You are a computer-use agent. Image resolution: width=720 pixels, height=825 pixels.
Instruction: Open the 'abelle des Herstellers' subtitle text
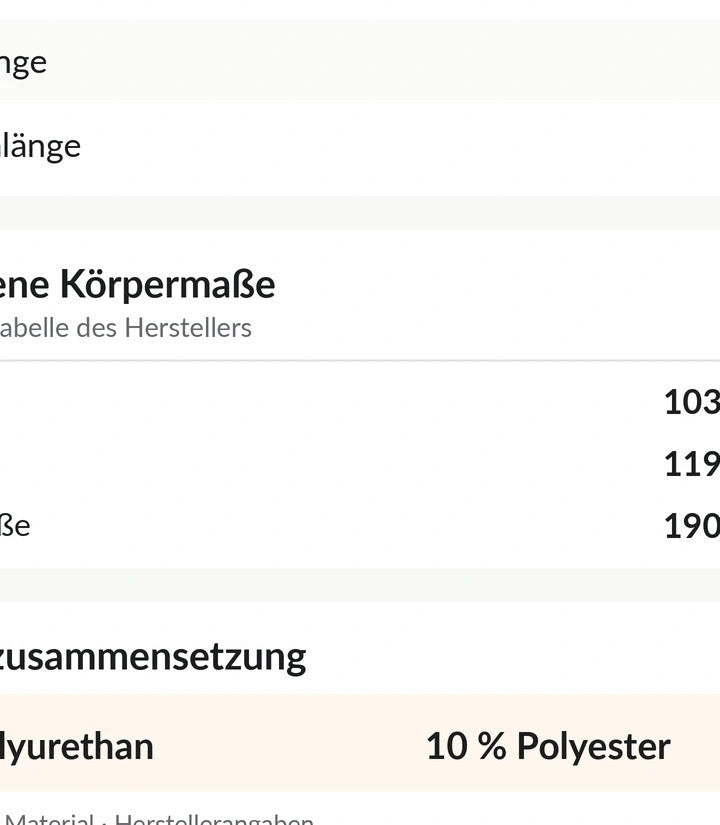125,328
